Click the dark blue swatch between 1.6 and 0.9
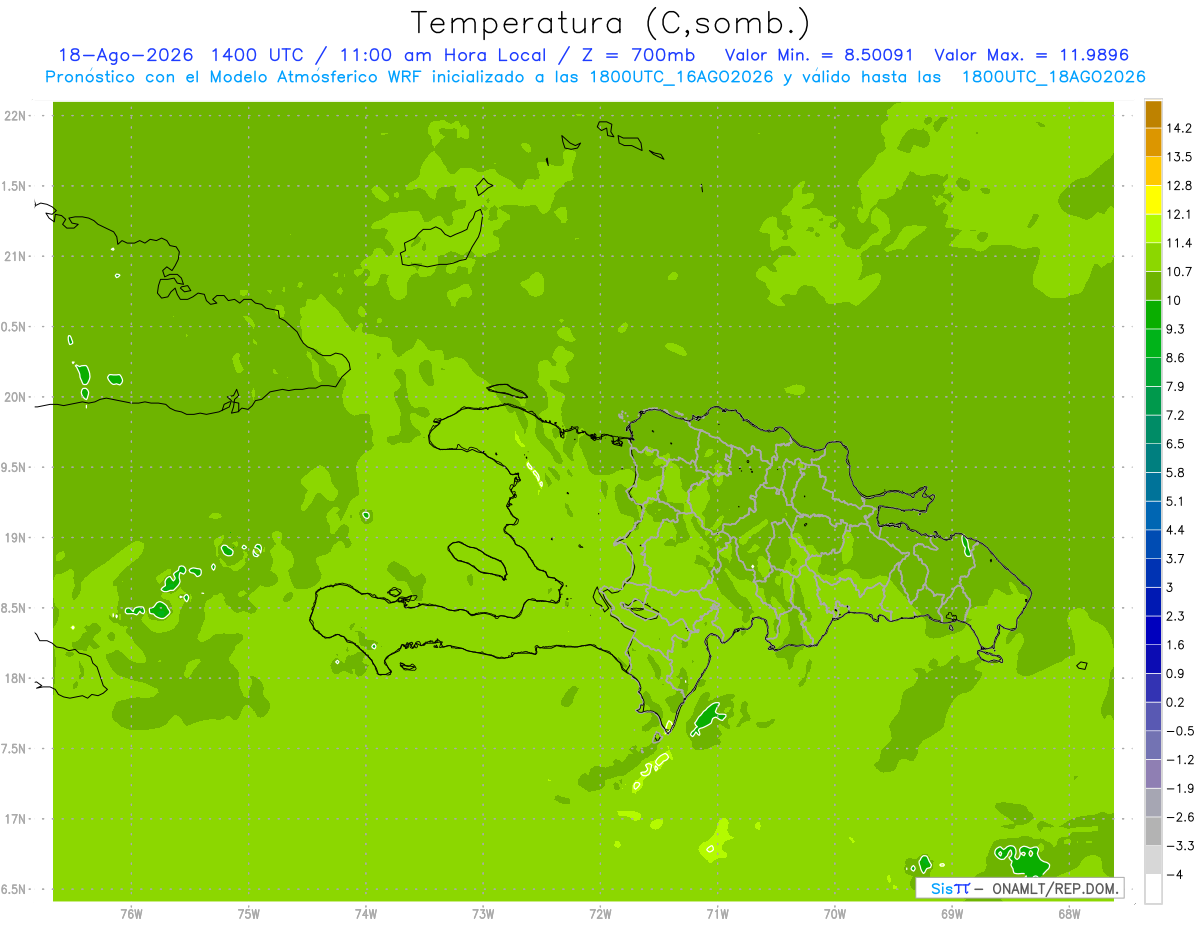Viewport: 1200px width, 927px height. pos(1153,659)
